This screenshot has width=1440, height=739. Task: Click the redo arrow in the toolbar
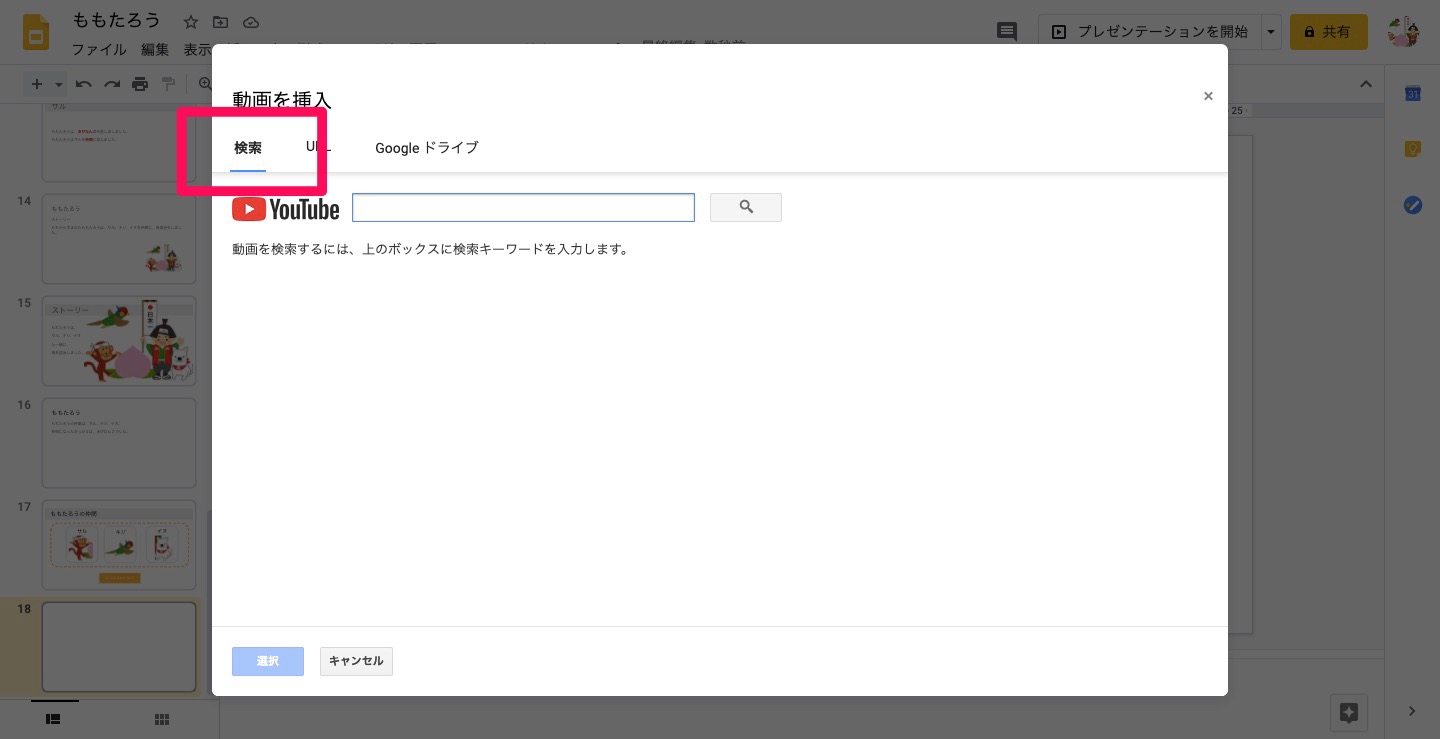click(x=112, y=84)
